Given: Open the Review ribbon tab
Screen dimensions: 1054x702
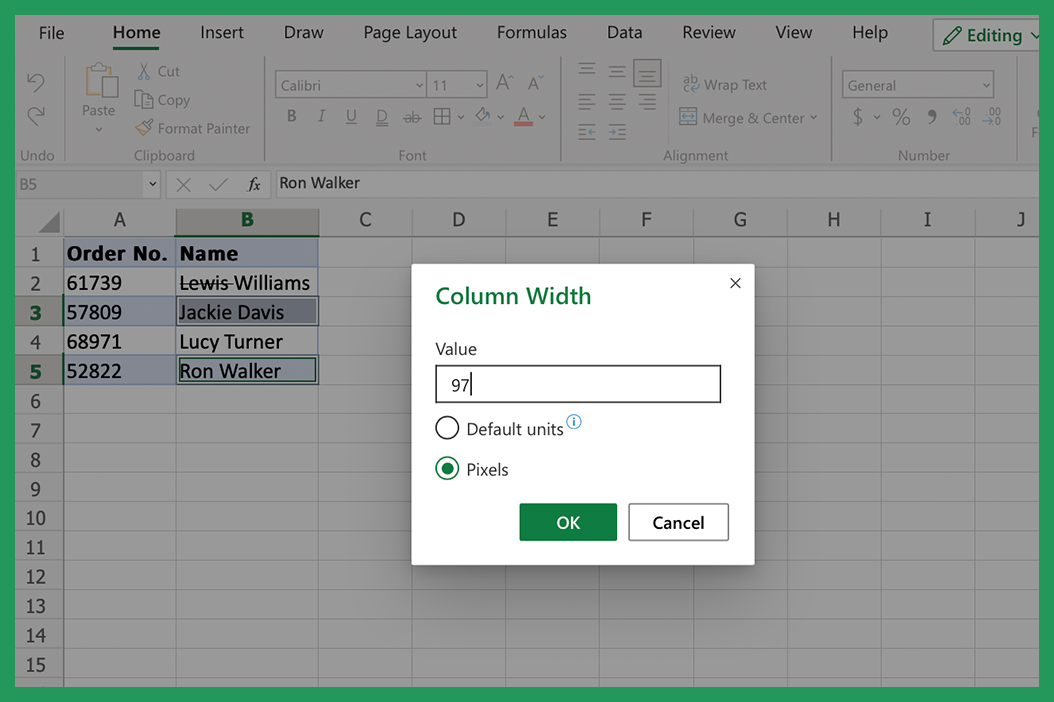Looking at the screenshot, I should tap(709, 33).
